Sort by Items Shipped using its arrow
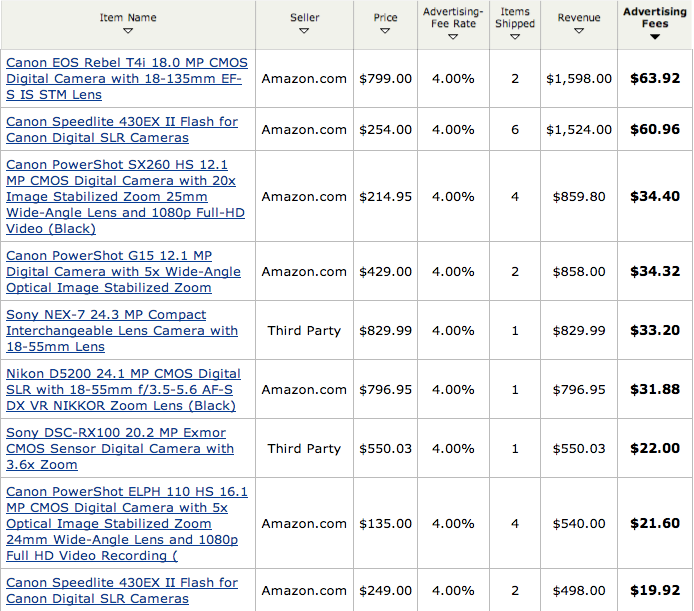Viewport: 694px width, 611px height. click(x=514, y=37)
